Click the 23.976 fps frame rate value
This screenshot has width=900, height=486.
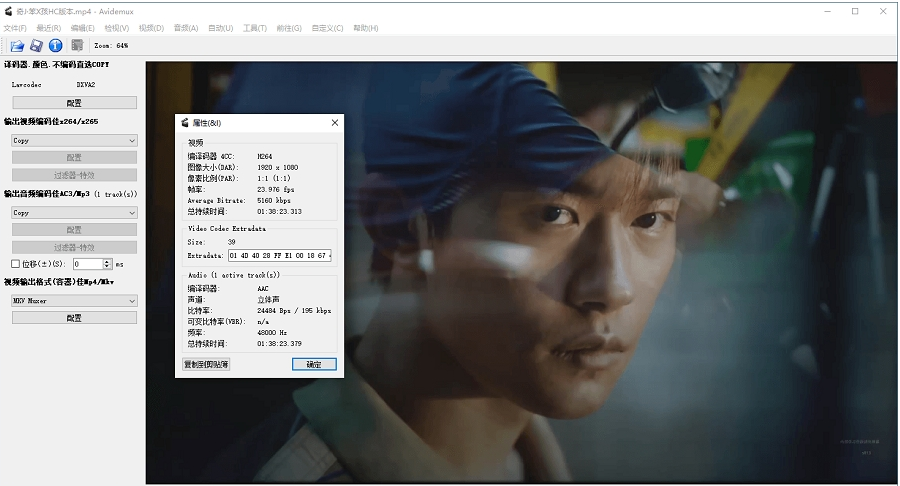[276, 189]
